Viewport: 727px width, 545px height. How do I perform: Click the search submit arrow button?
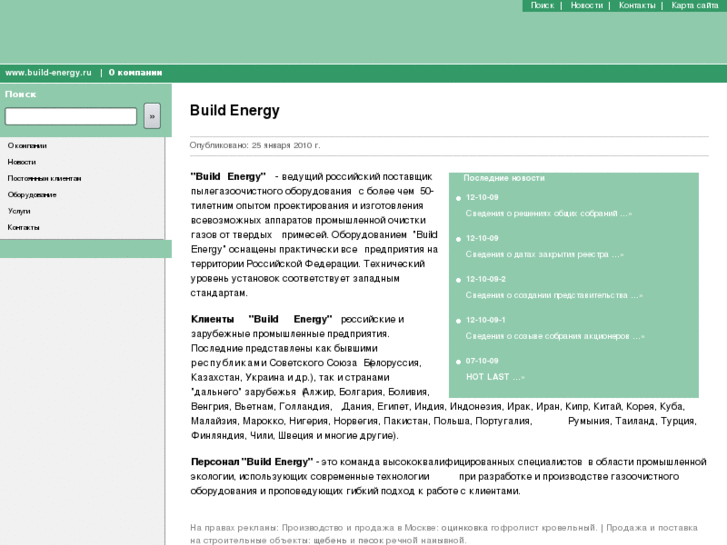tap(152, 116)
